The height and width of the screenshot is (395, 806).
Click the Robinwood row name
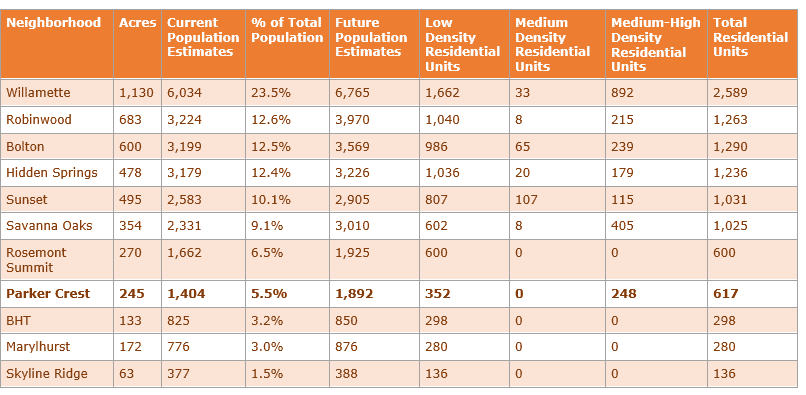[39, 120]
